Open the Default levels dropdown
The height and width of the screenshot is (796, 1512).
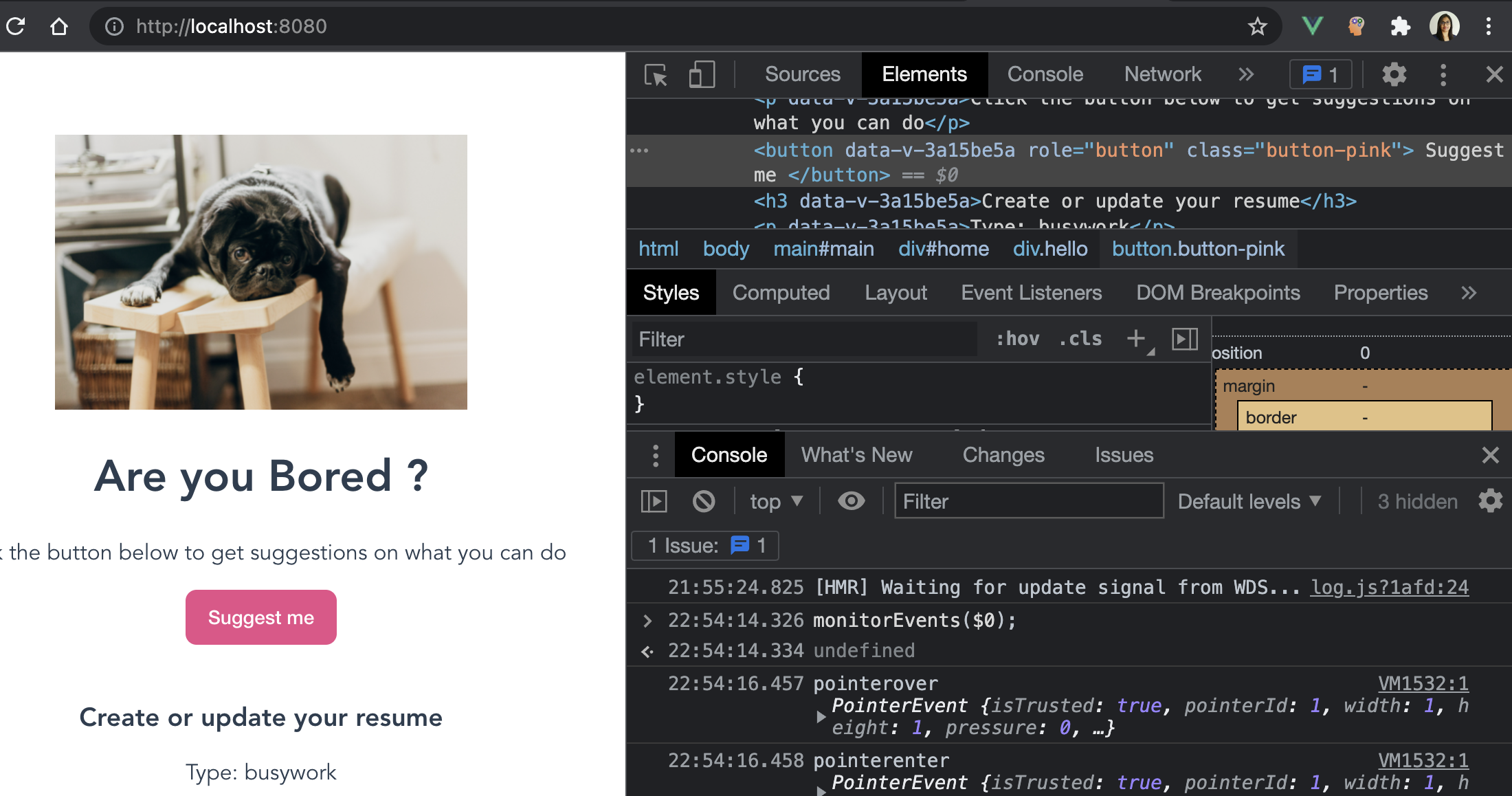[1249, 501]
